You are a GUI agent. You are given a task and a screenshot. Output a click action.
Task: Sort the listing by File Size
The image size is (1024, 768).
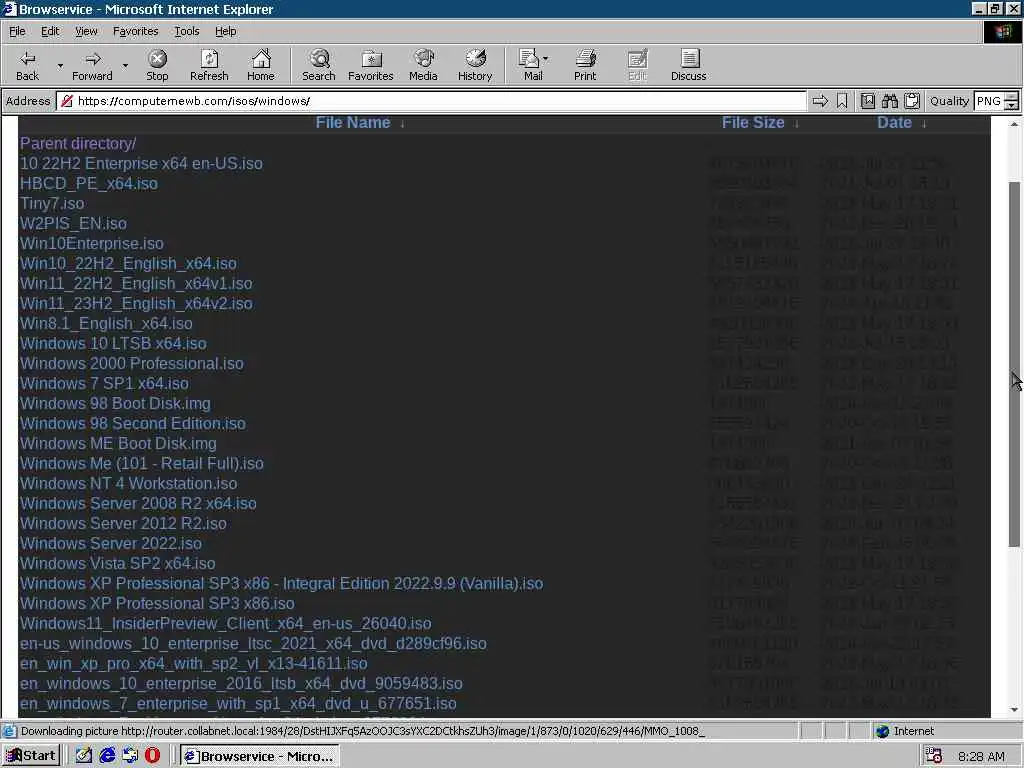(x=752, y=123)
